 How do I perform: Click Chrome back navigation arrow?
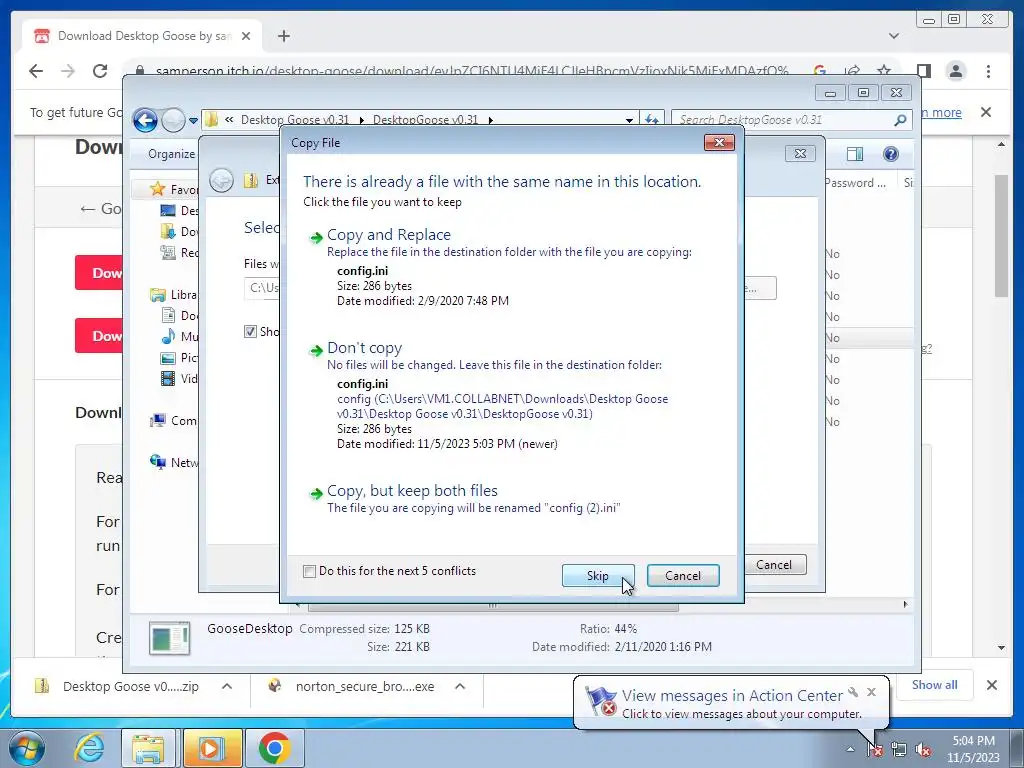[x=36, y=71]
